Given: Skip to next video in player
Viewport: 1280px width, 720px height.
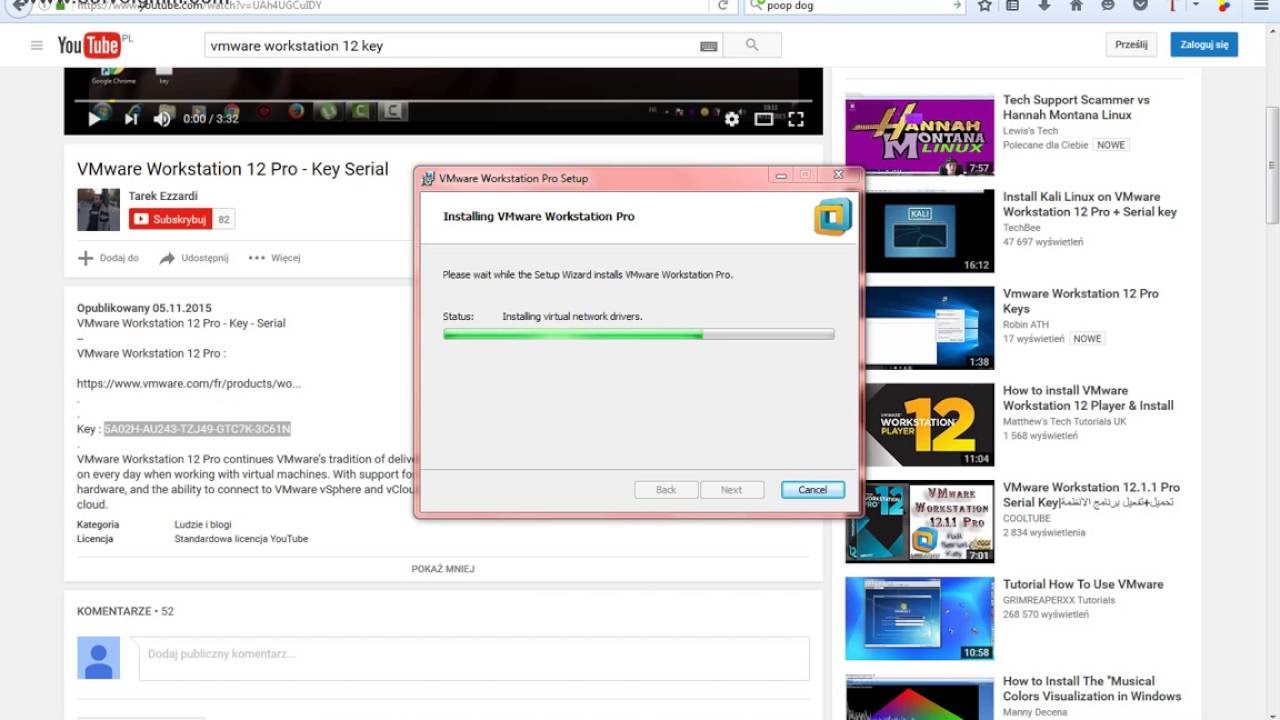Looking at the screenshot, I should pyautogui.click(x=130, y=119).
